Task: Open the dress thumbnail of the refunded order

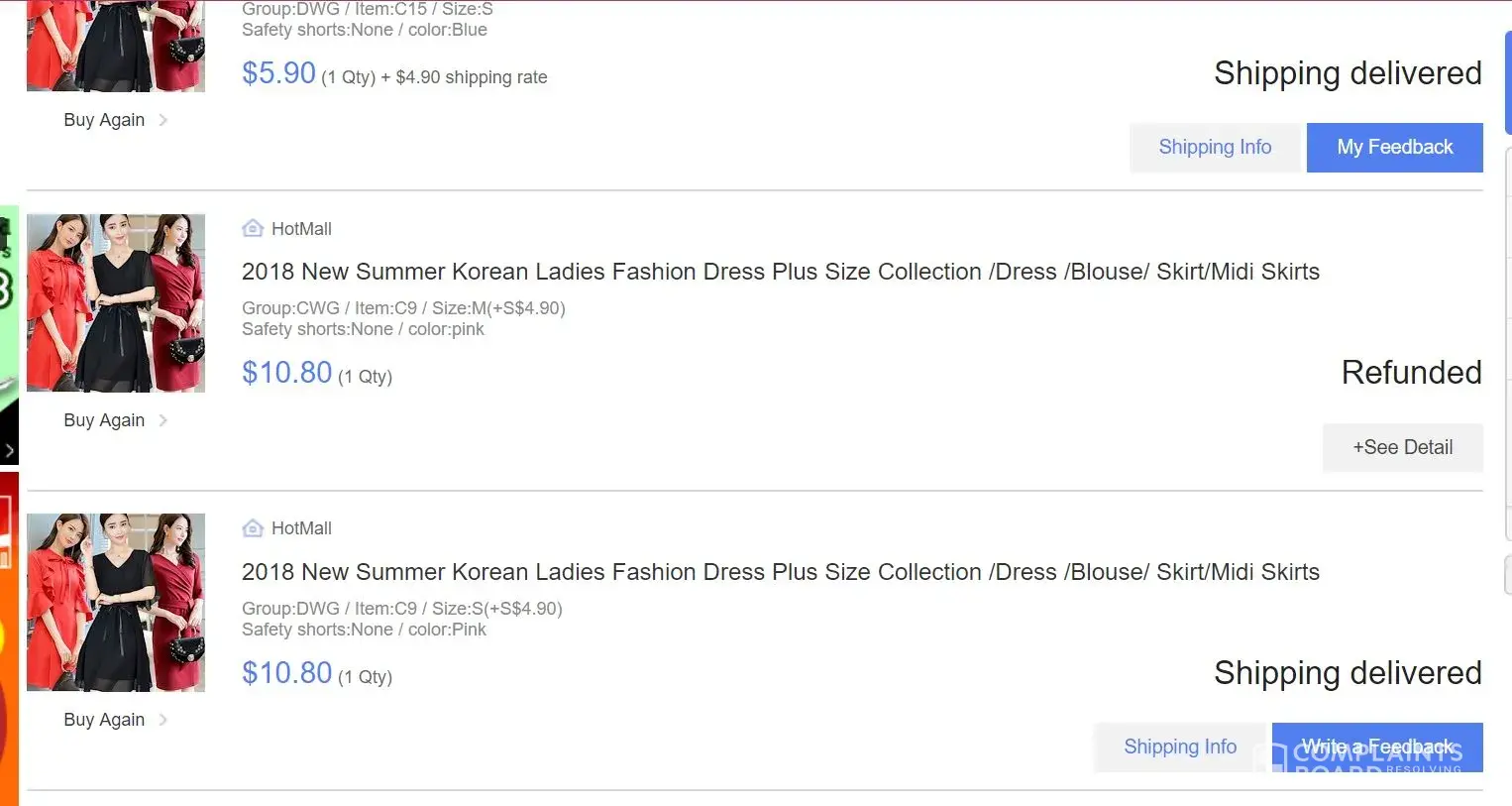Action: pos(116,302)
